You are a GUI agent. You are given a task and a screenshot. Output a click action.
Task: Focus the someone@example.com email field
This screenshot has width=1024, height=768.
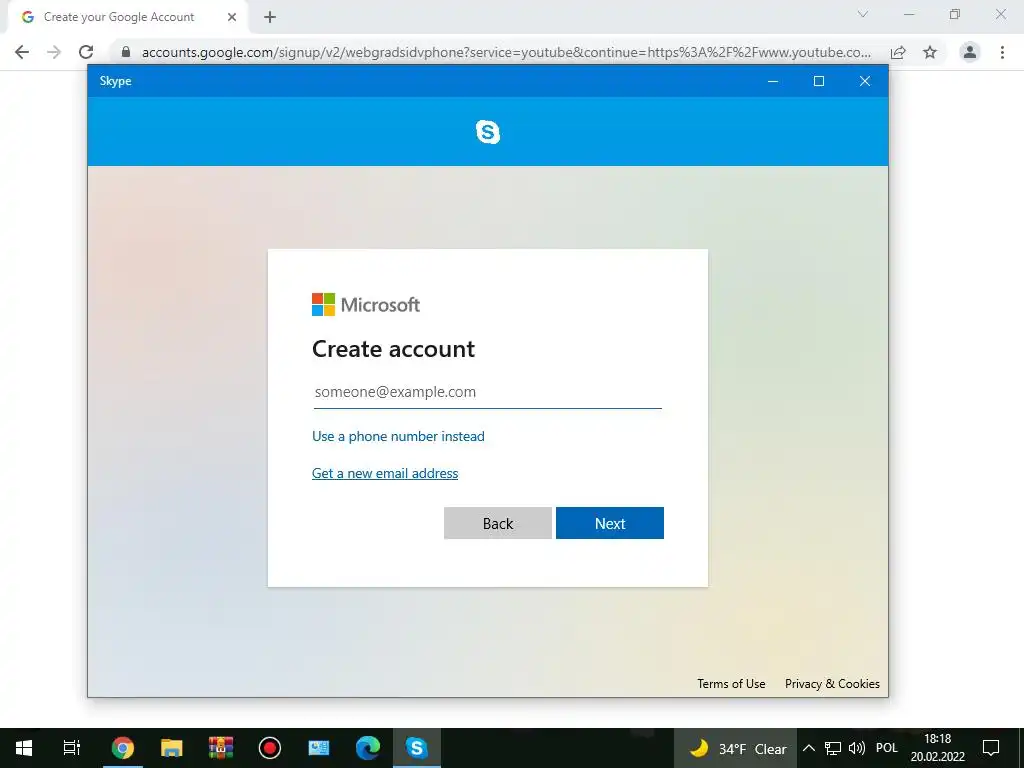(487, 392)
